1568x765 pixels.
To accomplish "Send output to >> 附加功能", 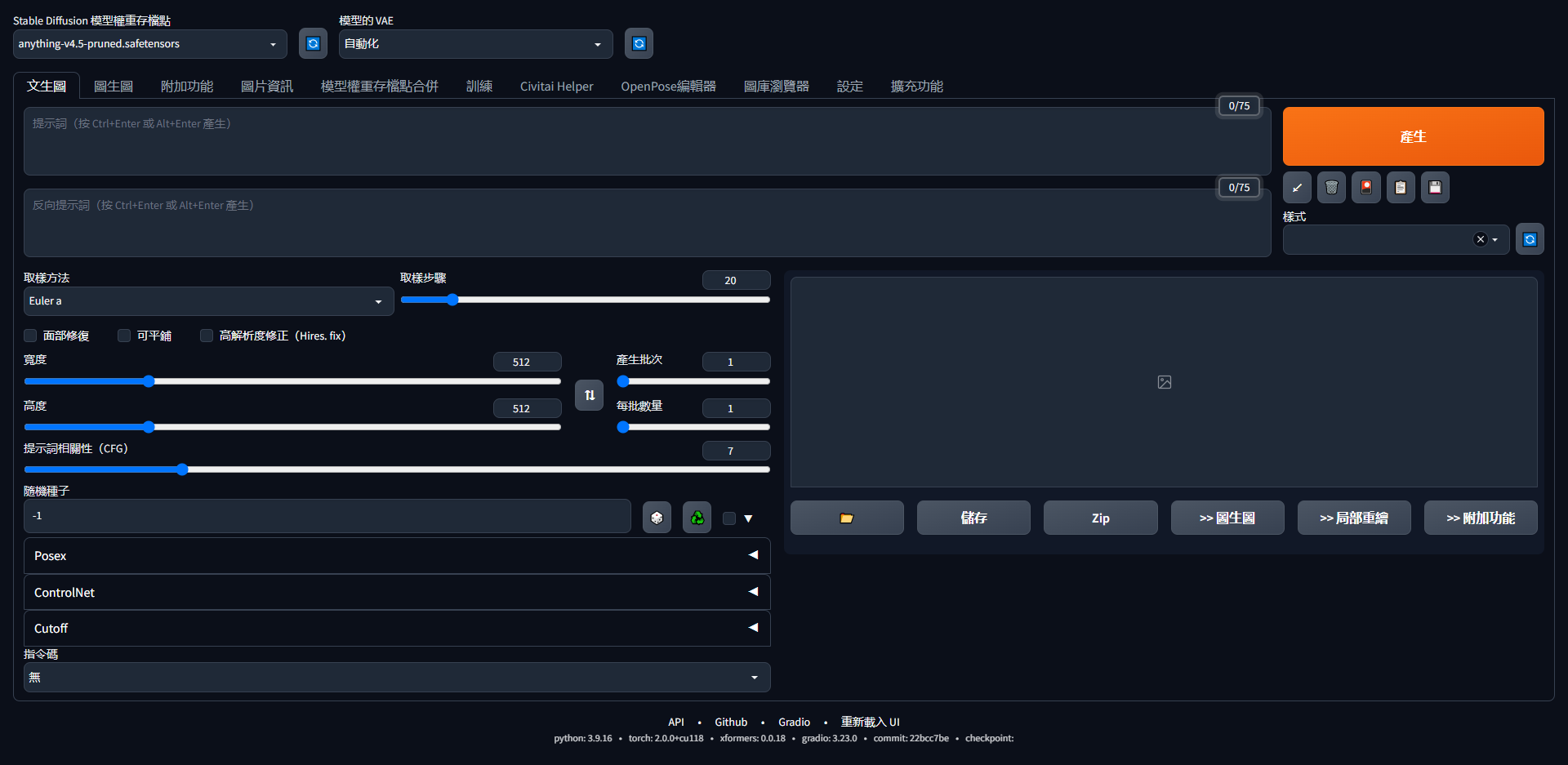I will click(x=1481, y=518).
